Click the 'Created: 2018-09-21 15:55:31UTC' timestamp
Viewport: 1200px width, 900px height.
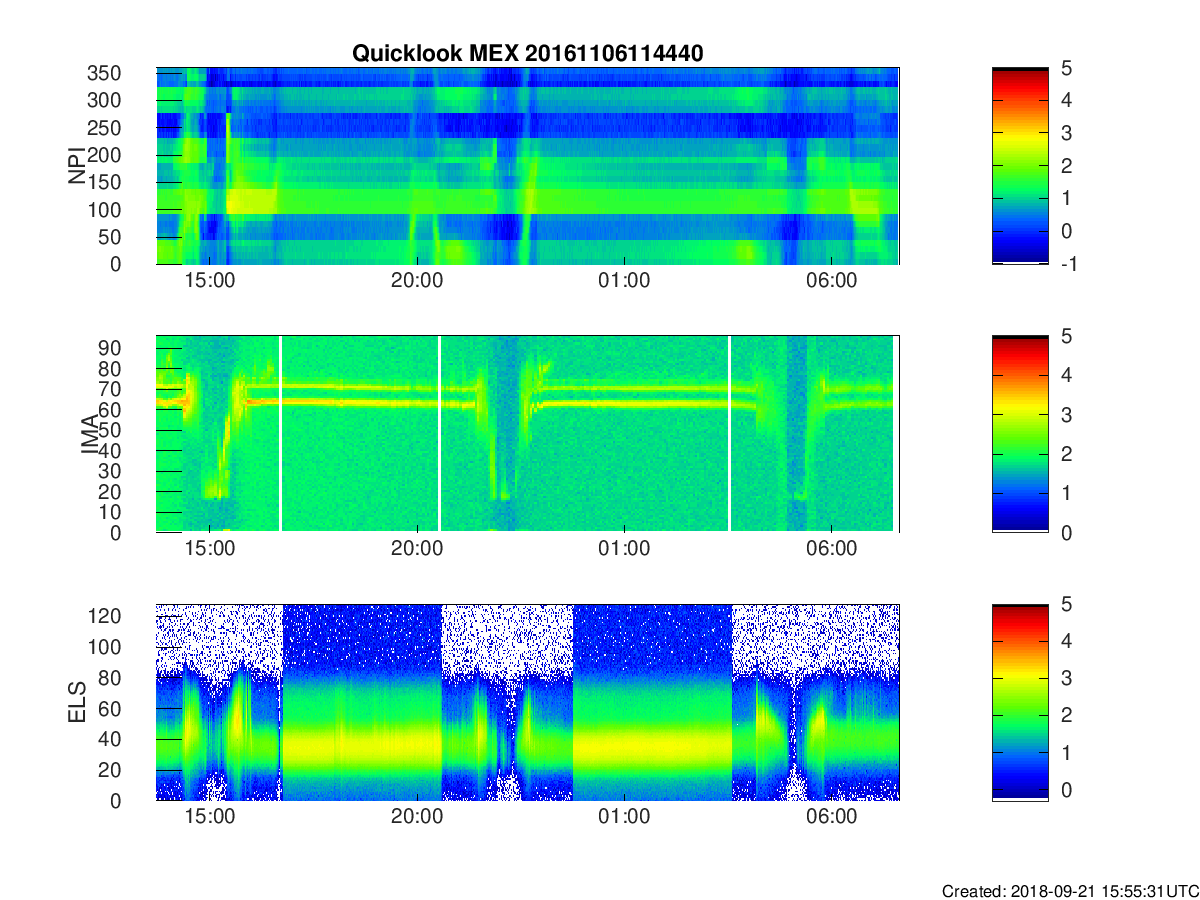click(1069, 891)
